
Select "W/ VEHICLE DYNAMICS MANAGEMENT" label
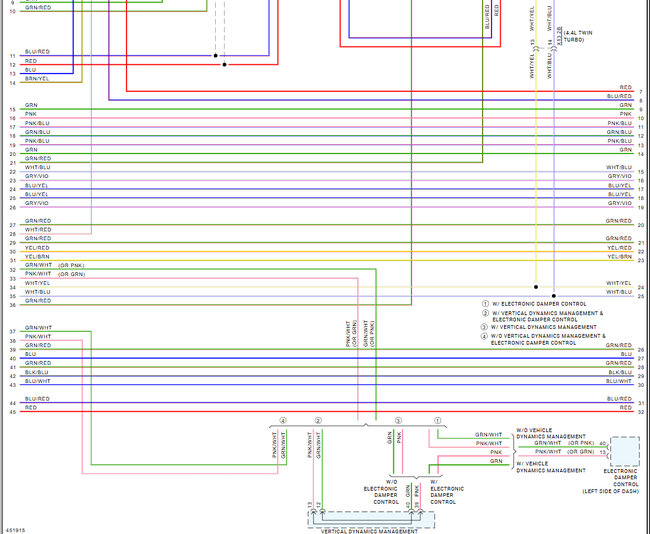(x=551, y=467)
